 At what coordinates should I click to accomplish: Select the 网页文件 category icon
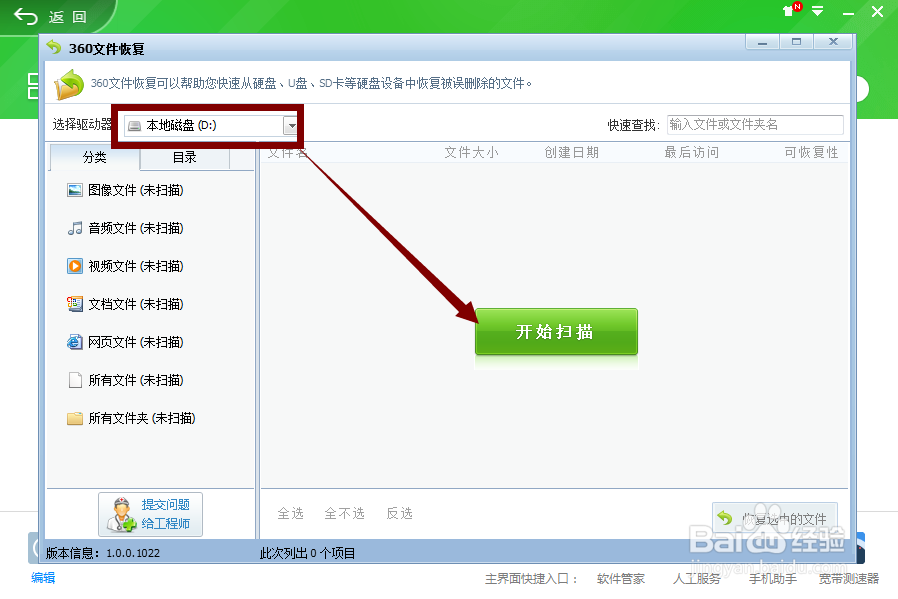75,342
